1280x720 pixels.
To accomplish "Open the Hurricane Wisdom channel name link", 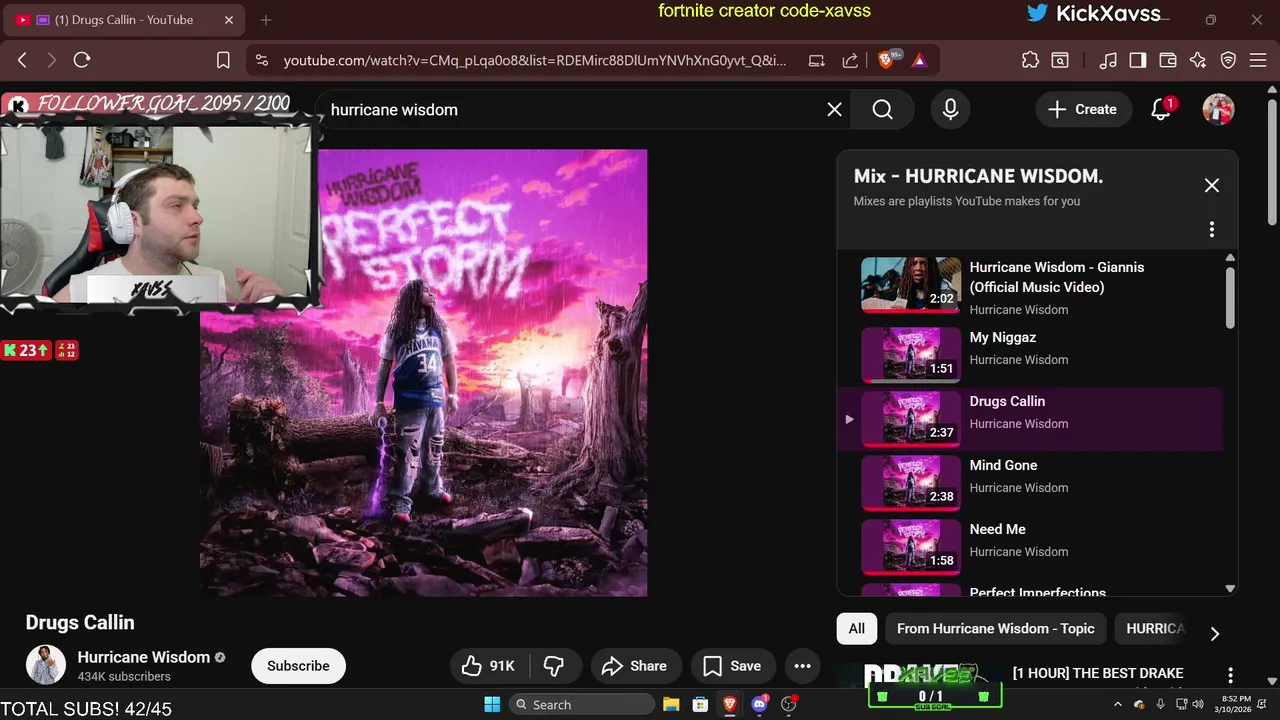I will 144,657.
